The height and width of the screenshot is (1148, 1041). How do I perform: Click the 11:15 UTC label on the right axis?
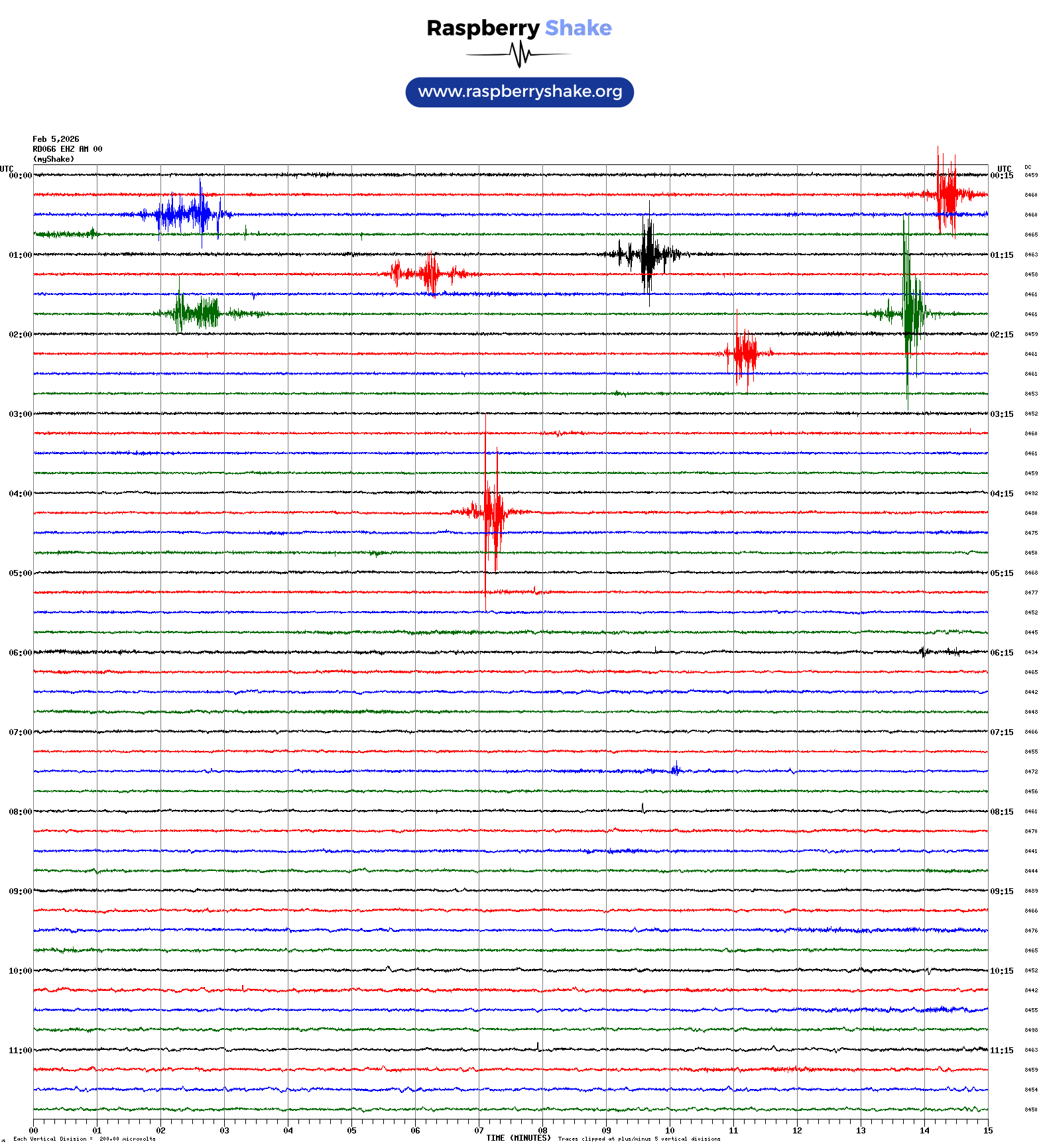(1001, 1051)
